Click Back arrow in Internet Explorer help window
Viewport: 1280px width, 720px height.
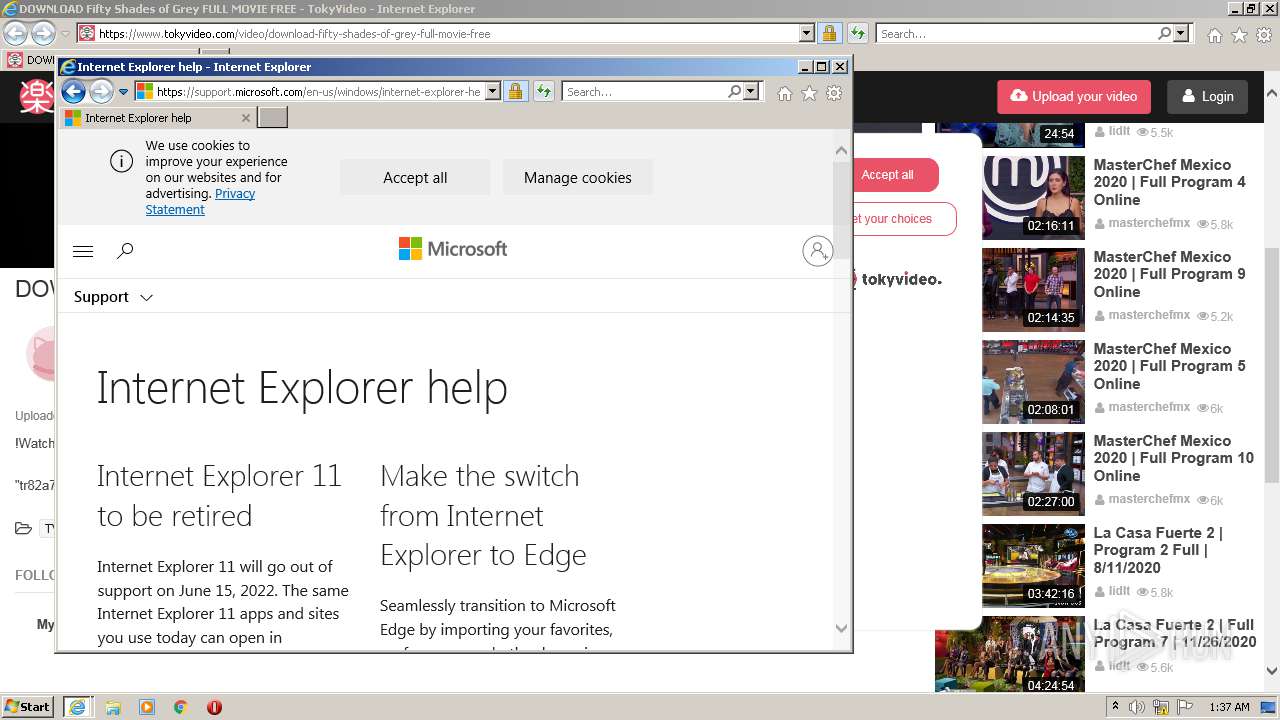(x=73, y=92)
